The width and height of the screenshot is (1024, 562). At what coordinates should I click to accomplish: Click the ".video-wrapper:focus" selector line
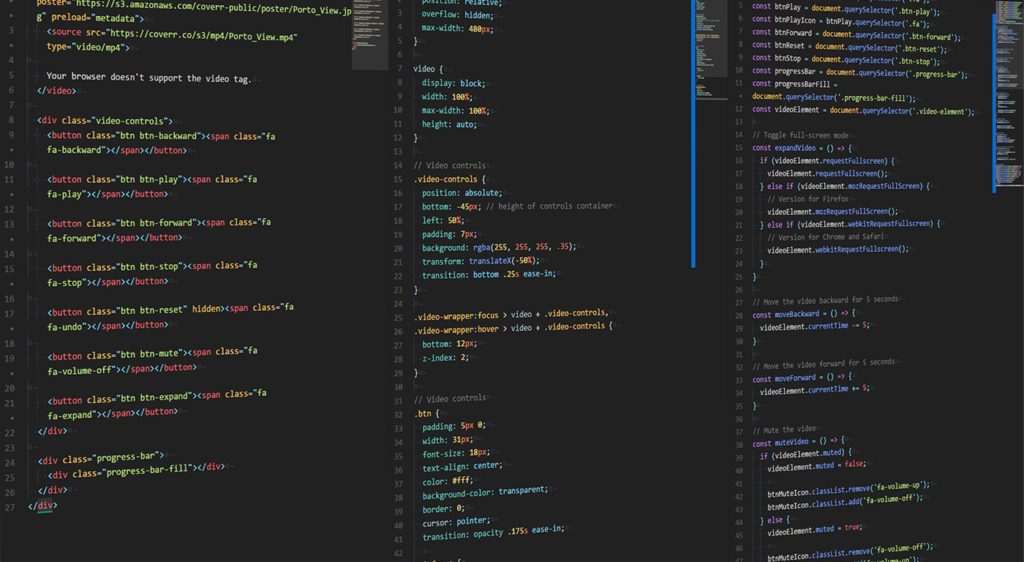511,315
